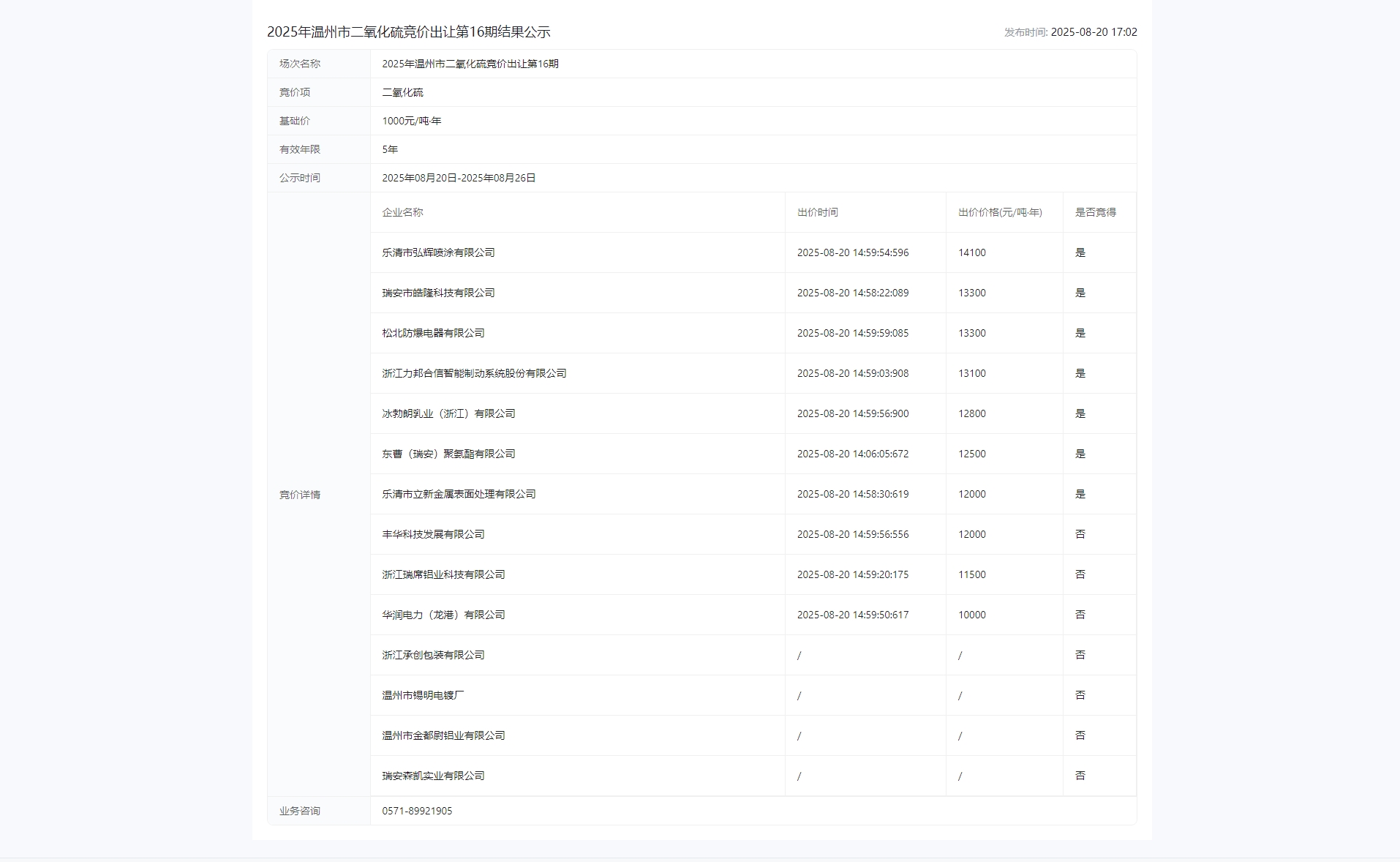This screenshot has width=1400, height=862.
Task: Click bid time 2025-08-20 14:59:54:596
Action: click(x=853, y=252)
